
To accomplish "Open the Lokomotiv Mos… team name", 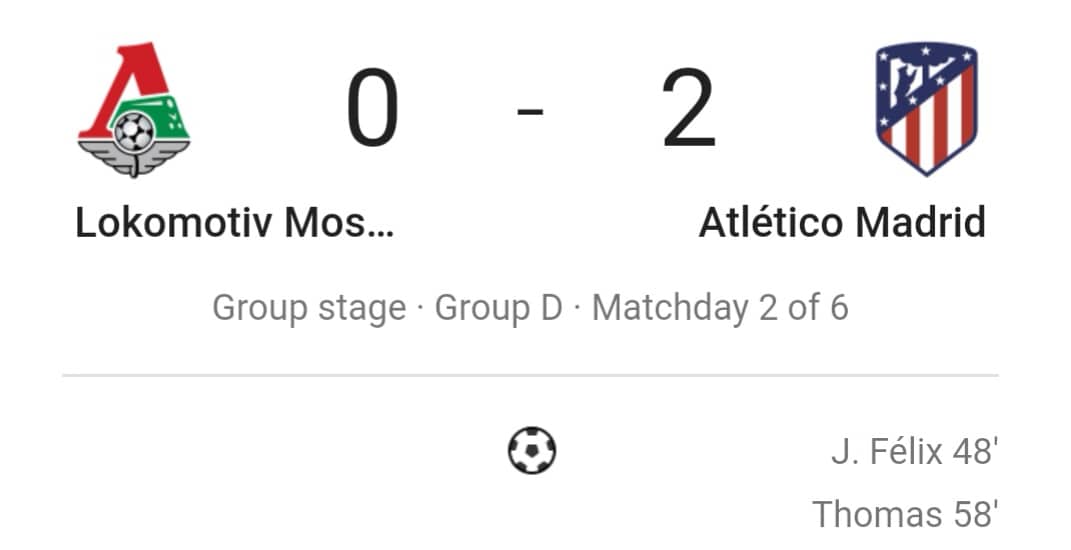I will (235, 223).
